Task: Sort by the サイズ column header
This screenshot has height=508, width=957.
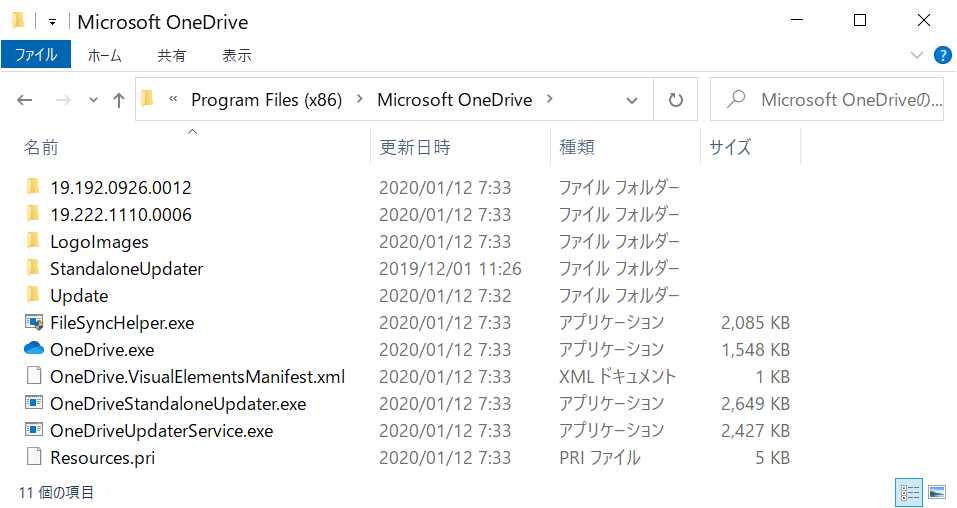Action: (x=730, y=147)
